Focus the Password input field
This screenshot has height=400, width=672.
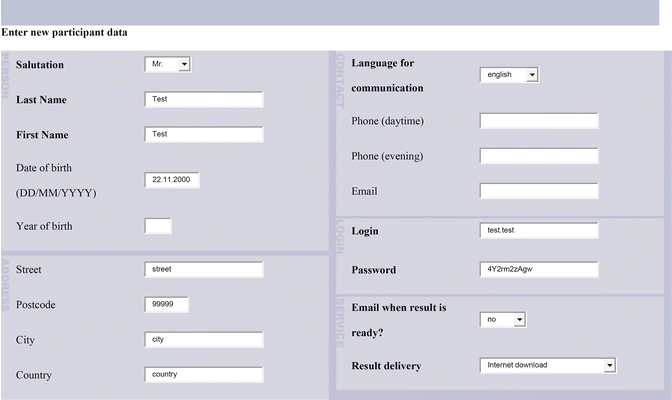pyautogui.click(x=539, y=270)
